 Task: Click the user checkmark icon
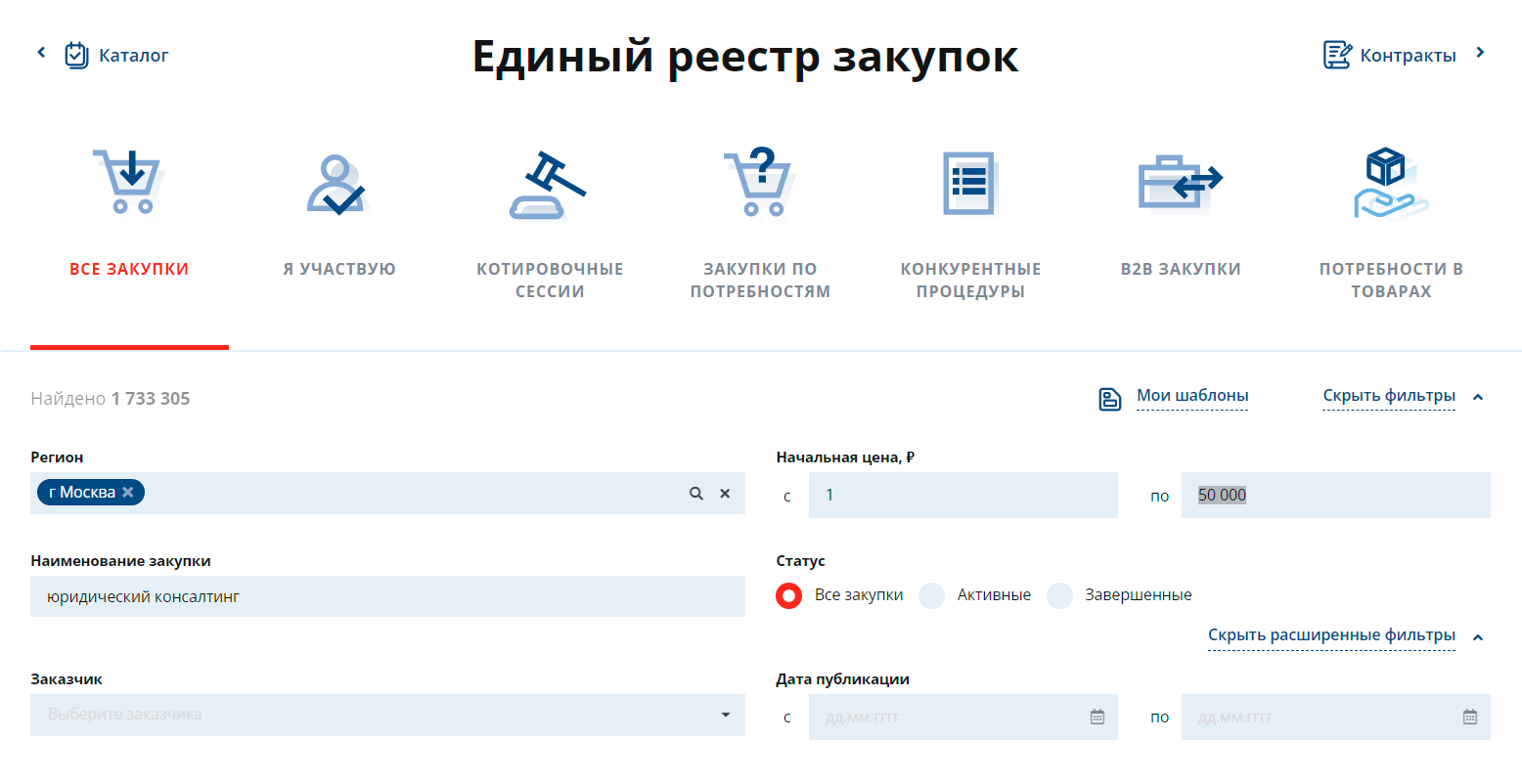tap(337, 185)
